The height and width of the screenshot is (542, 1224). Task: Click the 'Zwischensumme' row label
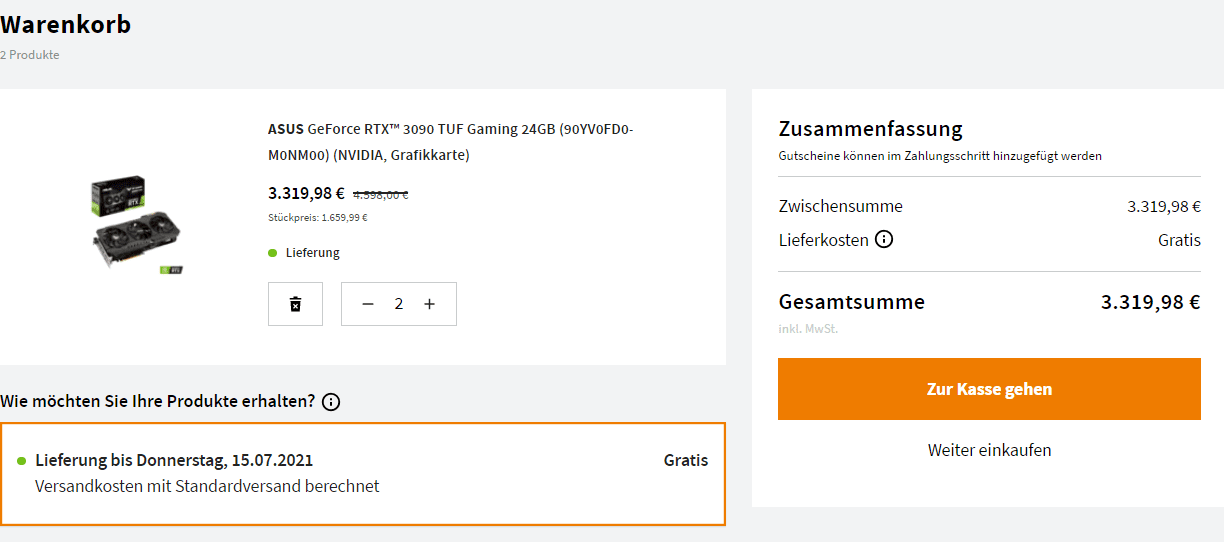tap(840, 206)
